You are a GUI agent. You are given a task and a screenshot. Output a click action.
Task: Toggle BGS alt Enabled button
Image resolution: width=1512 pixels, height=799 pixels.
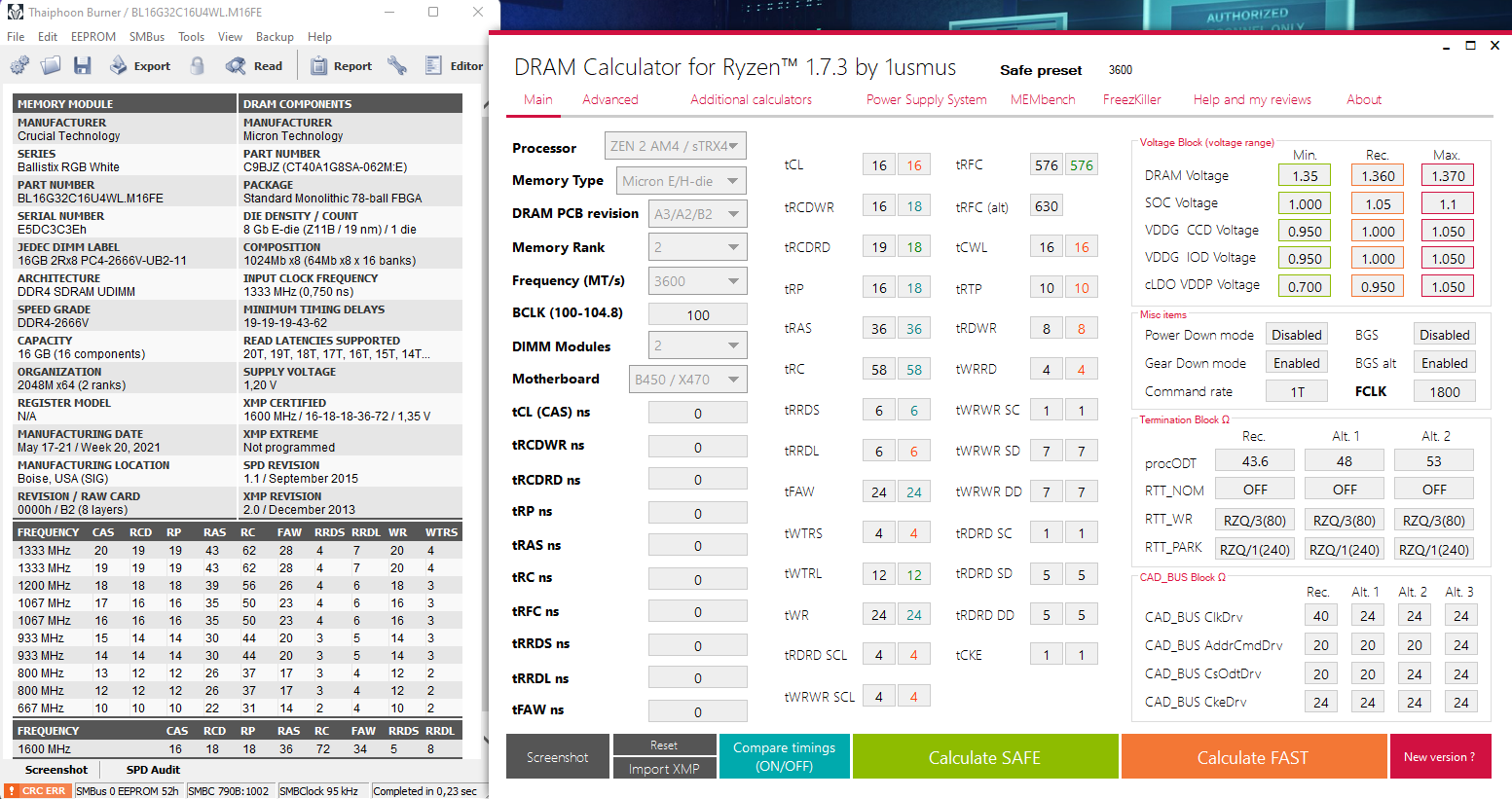click(x=1444, y=363)
